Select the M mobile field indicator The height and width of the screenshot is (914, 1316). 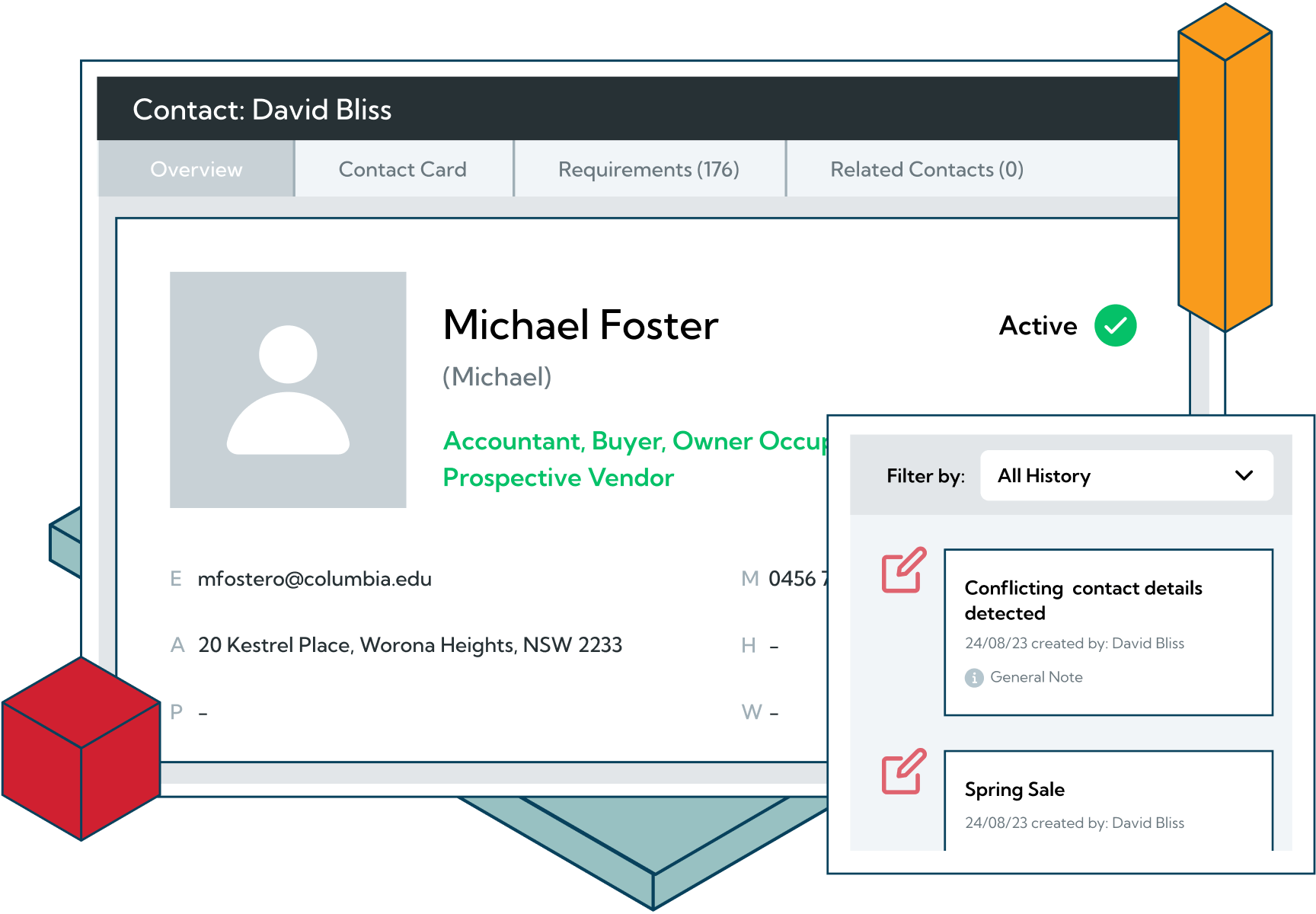[x=750, y=579]
